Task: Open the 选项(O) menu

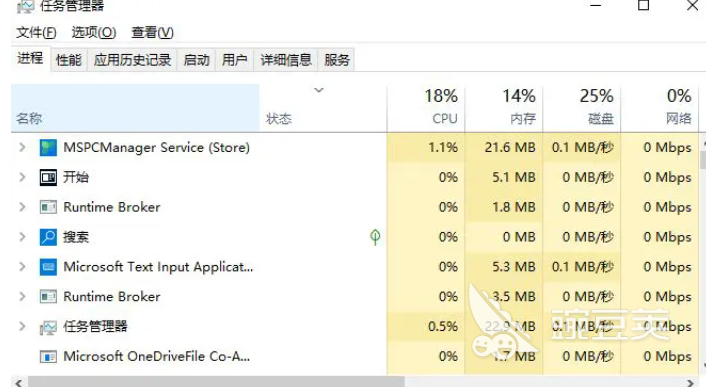Action: pos(94,32)
